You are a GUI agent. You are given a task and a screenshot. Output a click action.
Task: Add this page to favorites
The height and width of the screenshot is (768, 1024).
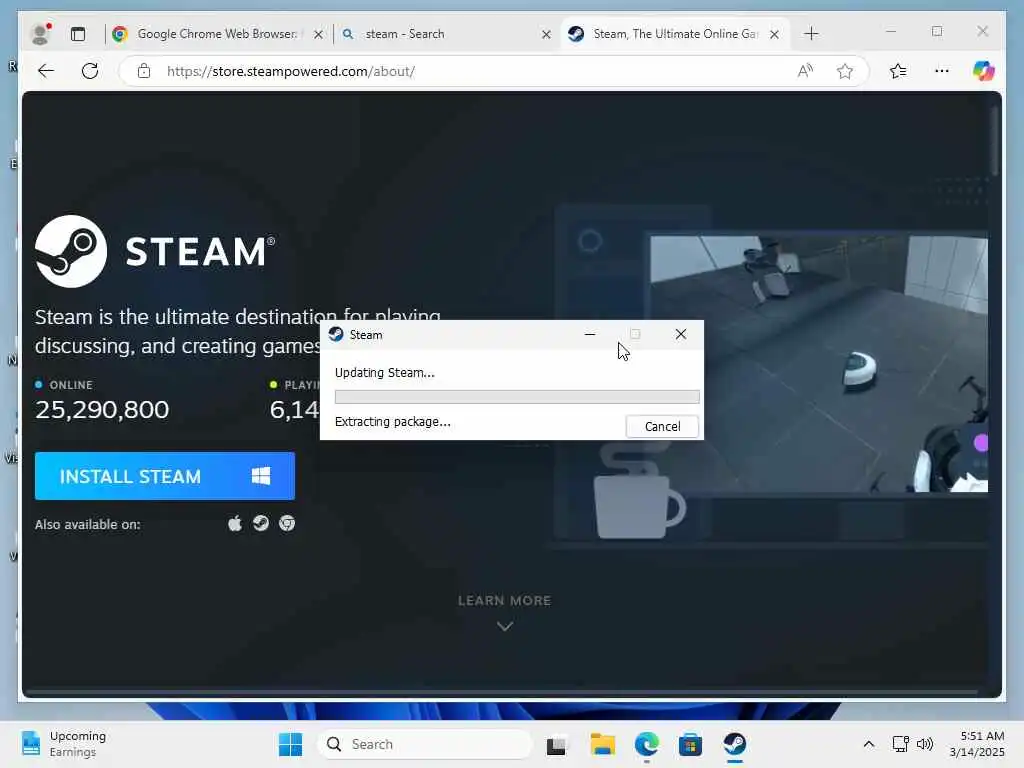(845, 71)
